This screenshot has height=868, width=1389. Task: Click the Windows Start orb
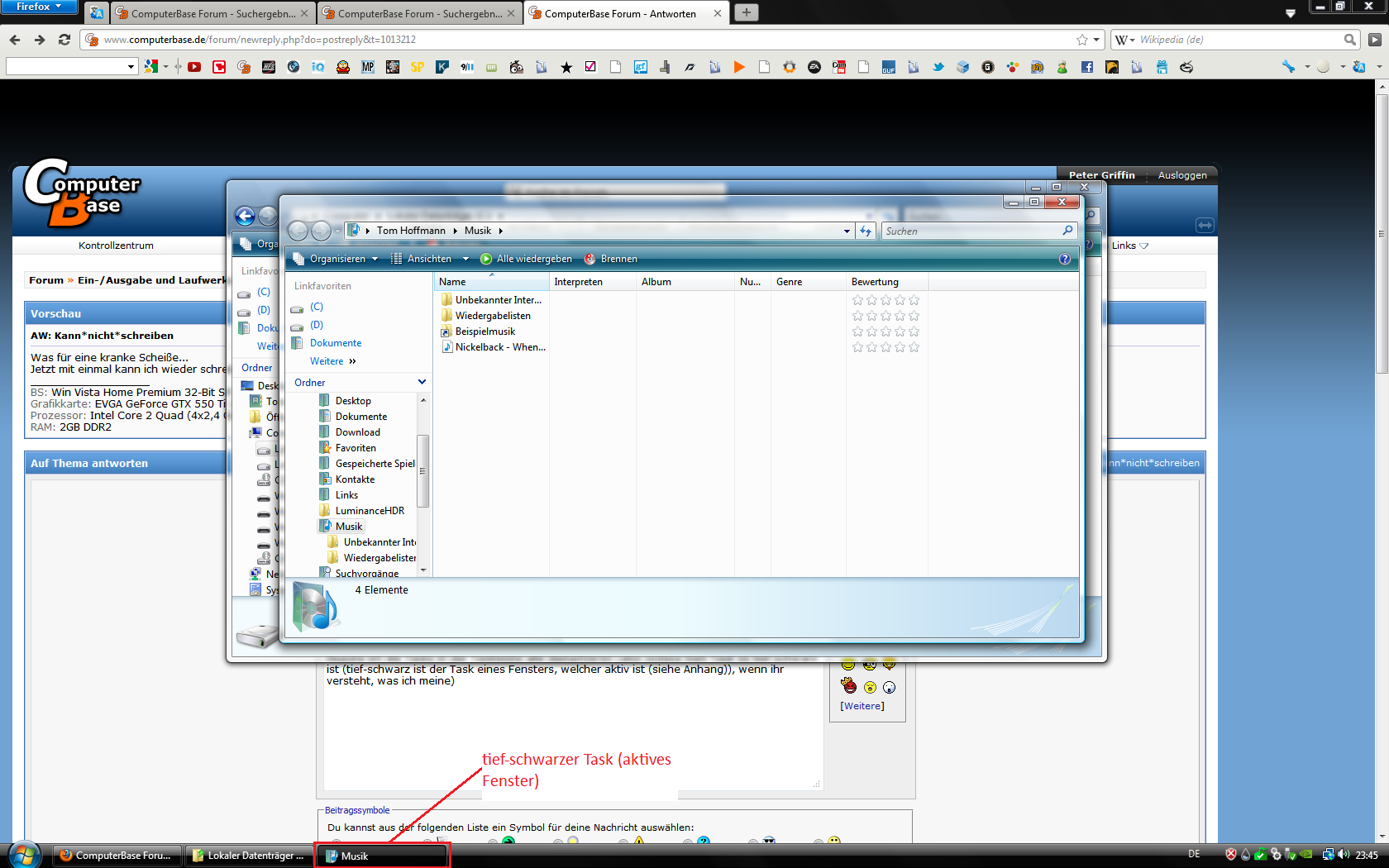24,855
